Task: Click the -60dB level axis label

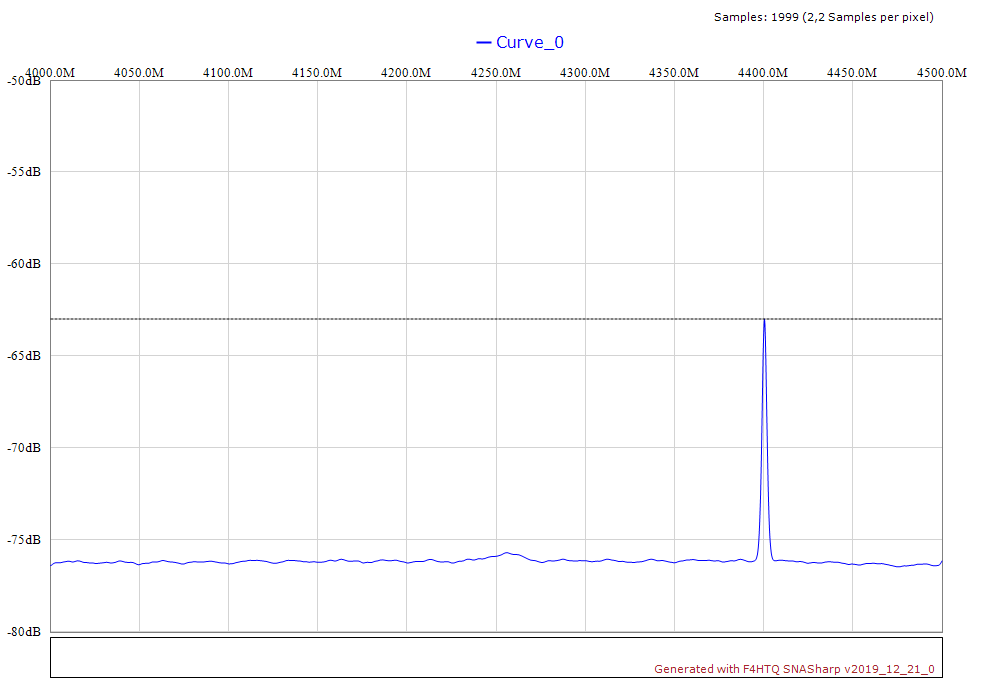Action: click(23, 264)
